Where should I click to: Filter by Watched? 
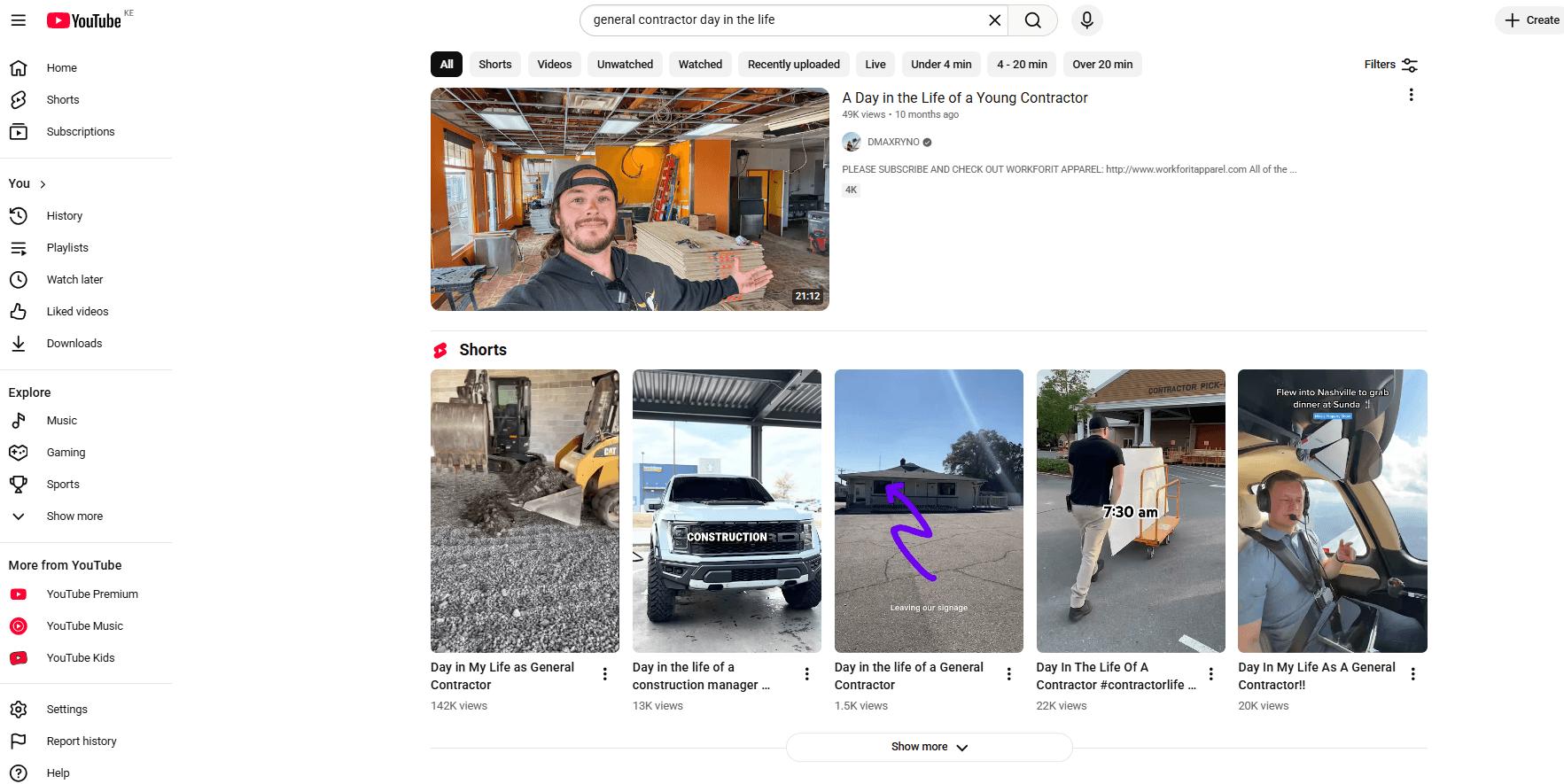tap(700, 65)
